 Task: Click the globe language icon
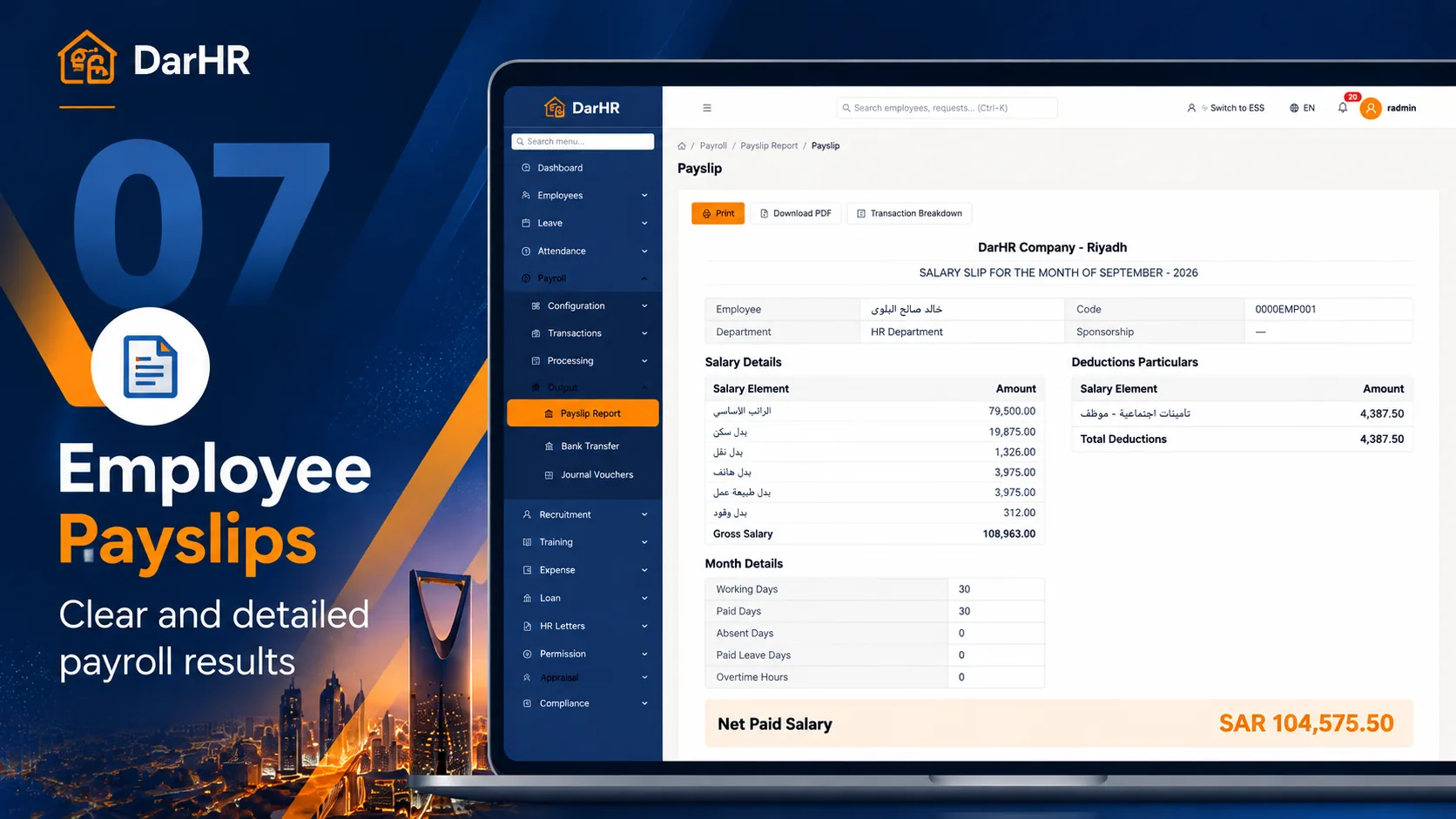pyautogui.click(x=1294, y=108)
